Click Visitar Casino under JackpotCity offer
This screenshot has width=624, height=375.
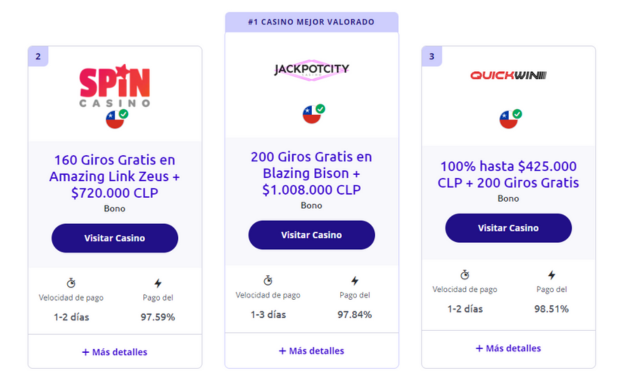[312, 235]
